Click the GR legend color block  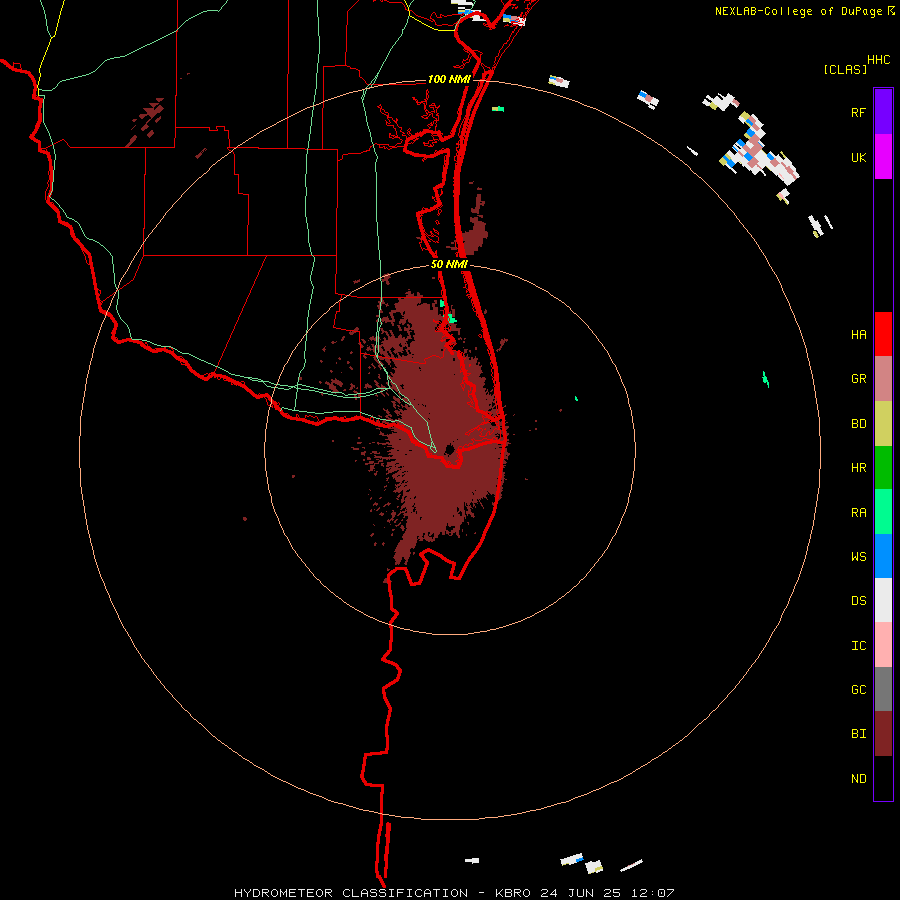pyautogui.click(x=883, y=379)
